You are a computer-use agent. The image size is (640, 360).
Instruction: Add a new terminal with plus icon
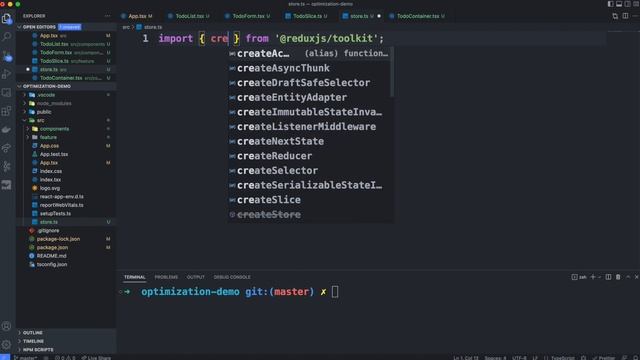tap(593, 277)
